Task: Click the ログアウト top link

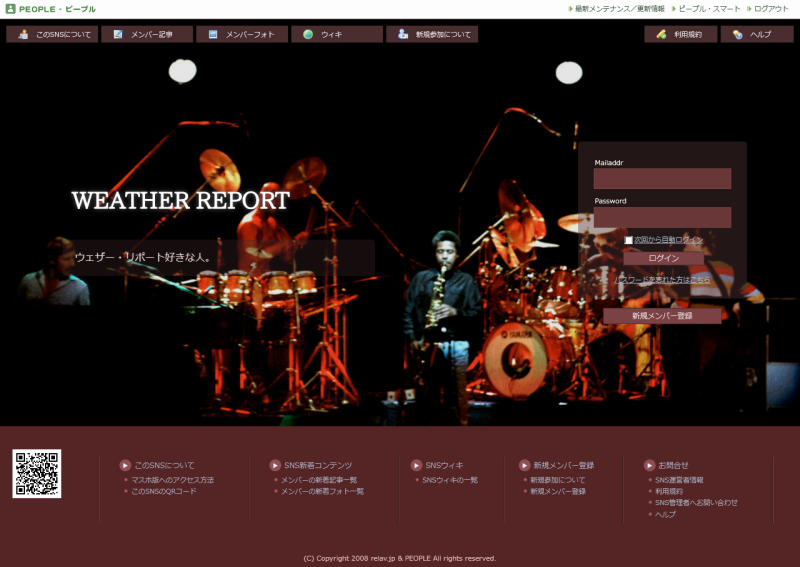Action: pyautogui.click(x=771, y=9)
